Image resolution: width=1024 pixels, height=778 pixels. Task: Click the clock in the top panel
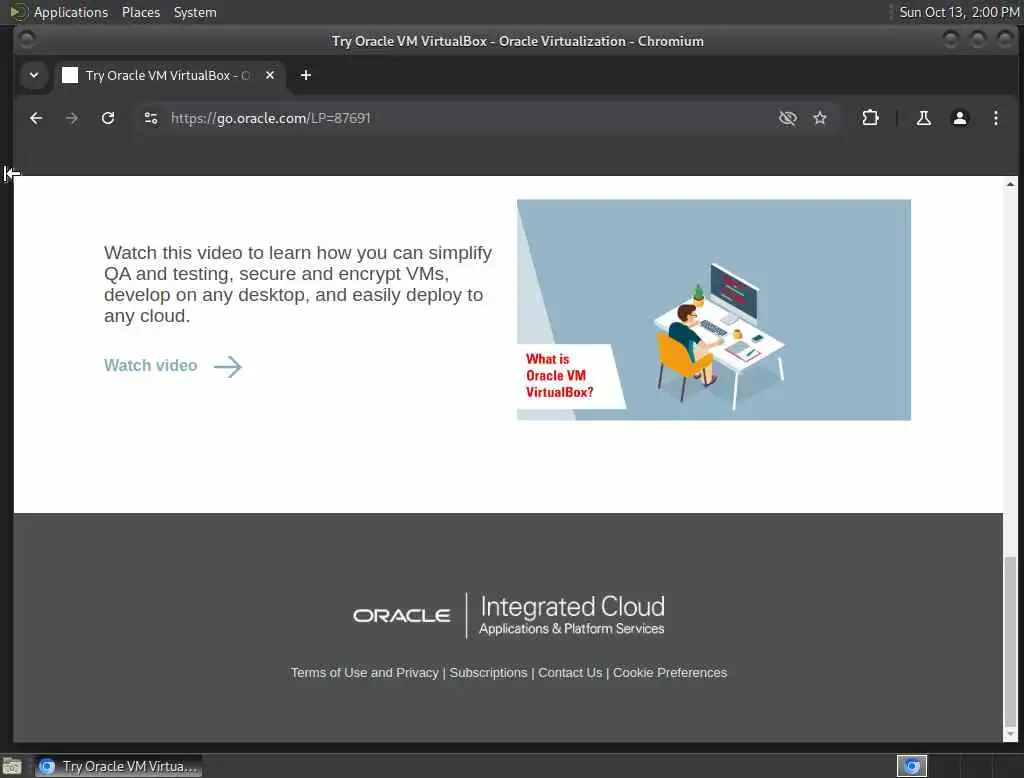coord(959,12)
